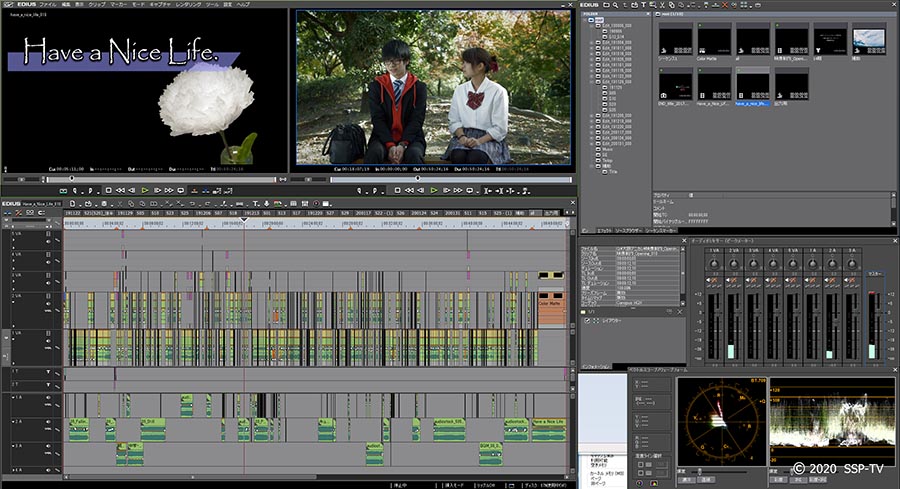Set In point in the Player monitor

(x=75, y=191)
